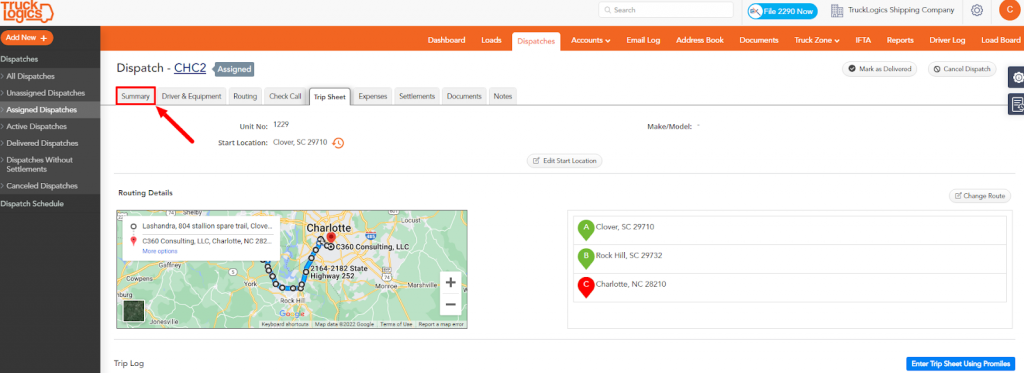Expand Unassigned Dispatches in sidebar
The height and width of the screenshot is (373, 1024).
[x=46, y=93]
